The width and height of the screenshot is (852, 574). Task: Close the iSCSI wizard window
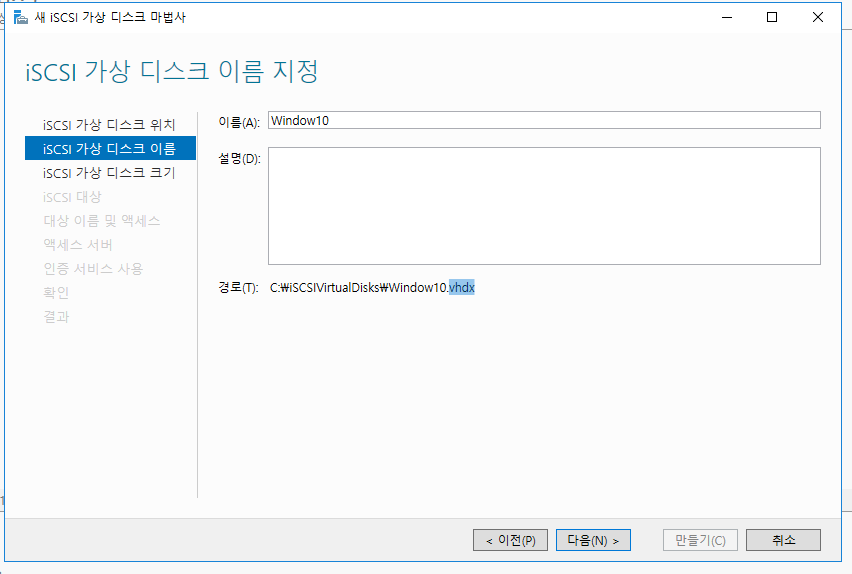[817, 17]
